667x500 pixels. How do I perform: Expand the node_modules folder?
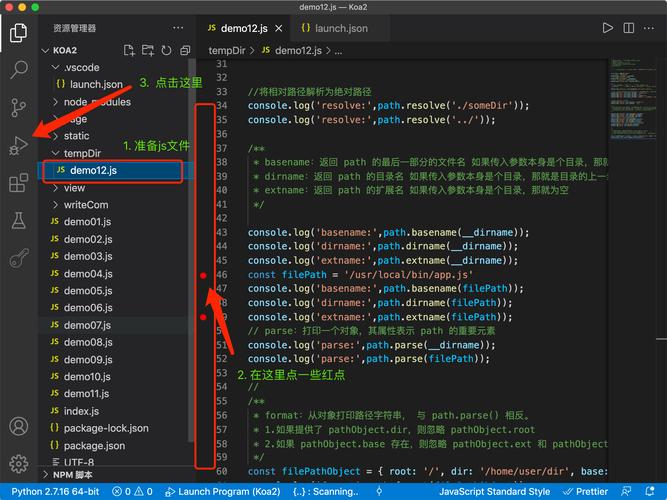(55, 102)
